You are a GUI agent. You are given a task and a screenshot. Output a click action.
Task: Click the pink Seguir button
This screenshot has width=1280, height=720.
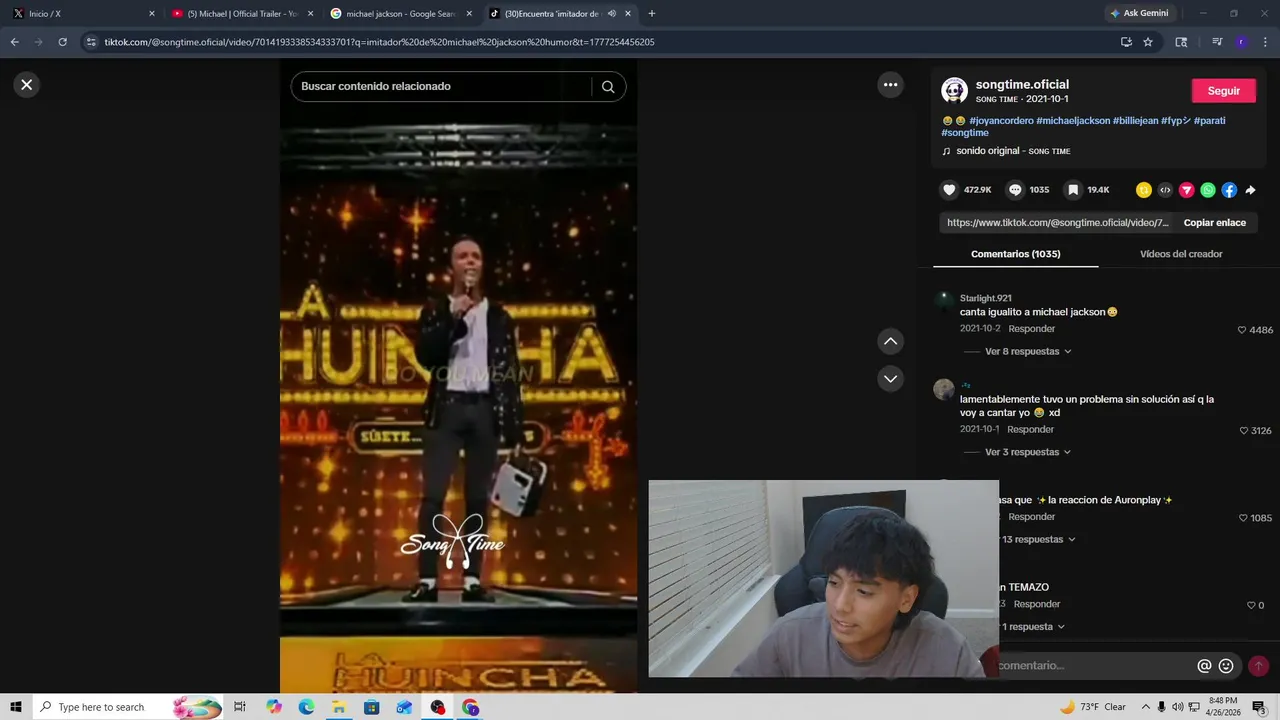(1223, 90)
